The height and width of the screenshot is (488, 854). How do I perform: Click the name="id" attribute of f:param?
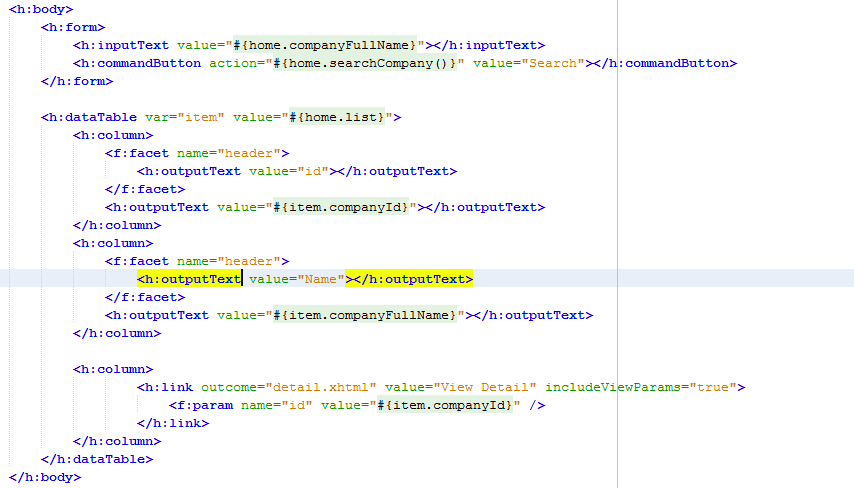277,405
